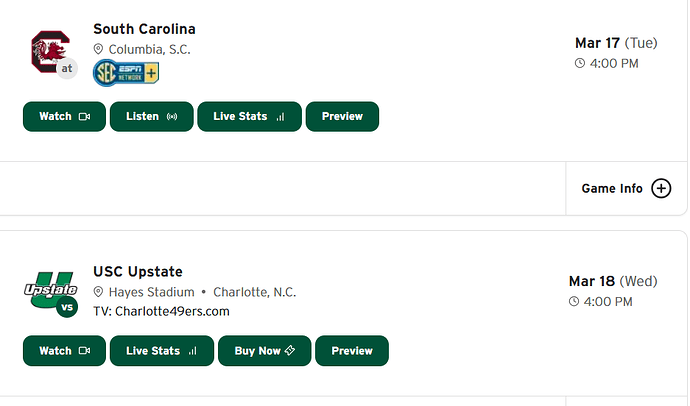Click the South Carolina Gamecocks logo

50,50
